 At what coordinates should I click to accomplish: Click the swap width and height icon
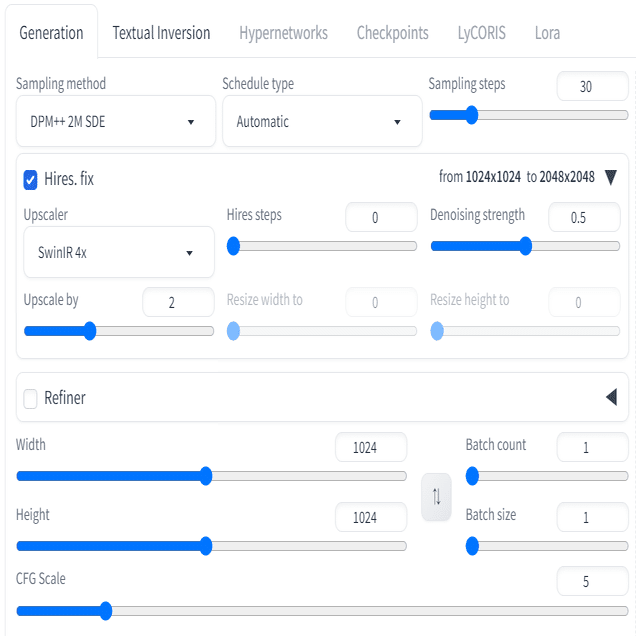pyautogui.click(x=436, y=496)
